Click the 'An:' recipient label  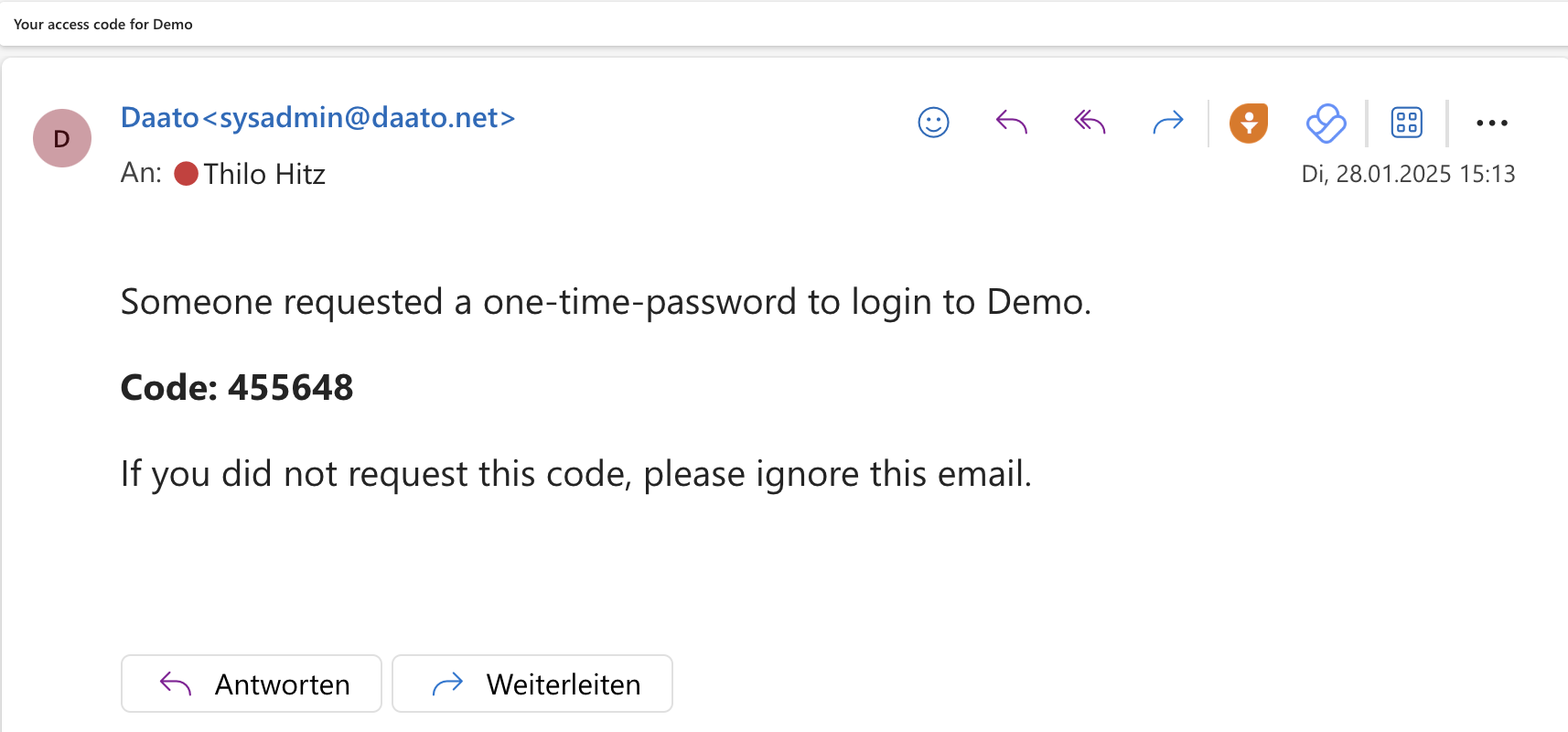(x=141, y=173)
